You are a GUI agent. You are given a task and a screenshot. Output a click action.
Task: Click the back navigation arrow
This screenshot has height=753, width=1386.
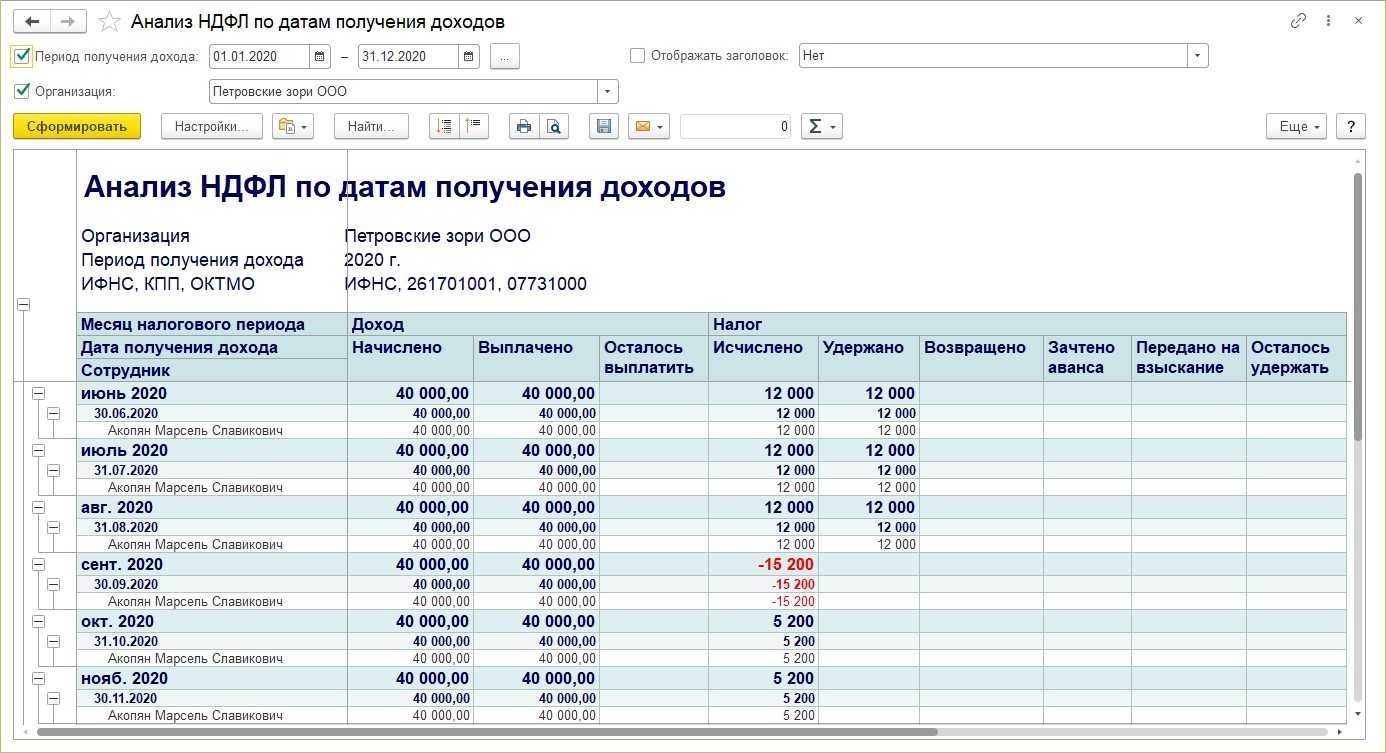coord(32,21)
